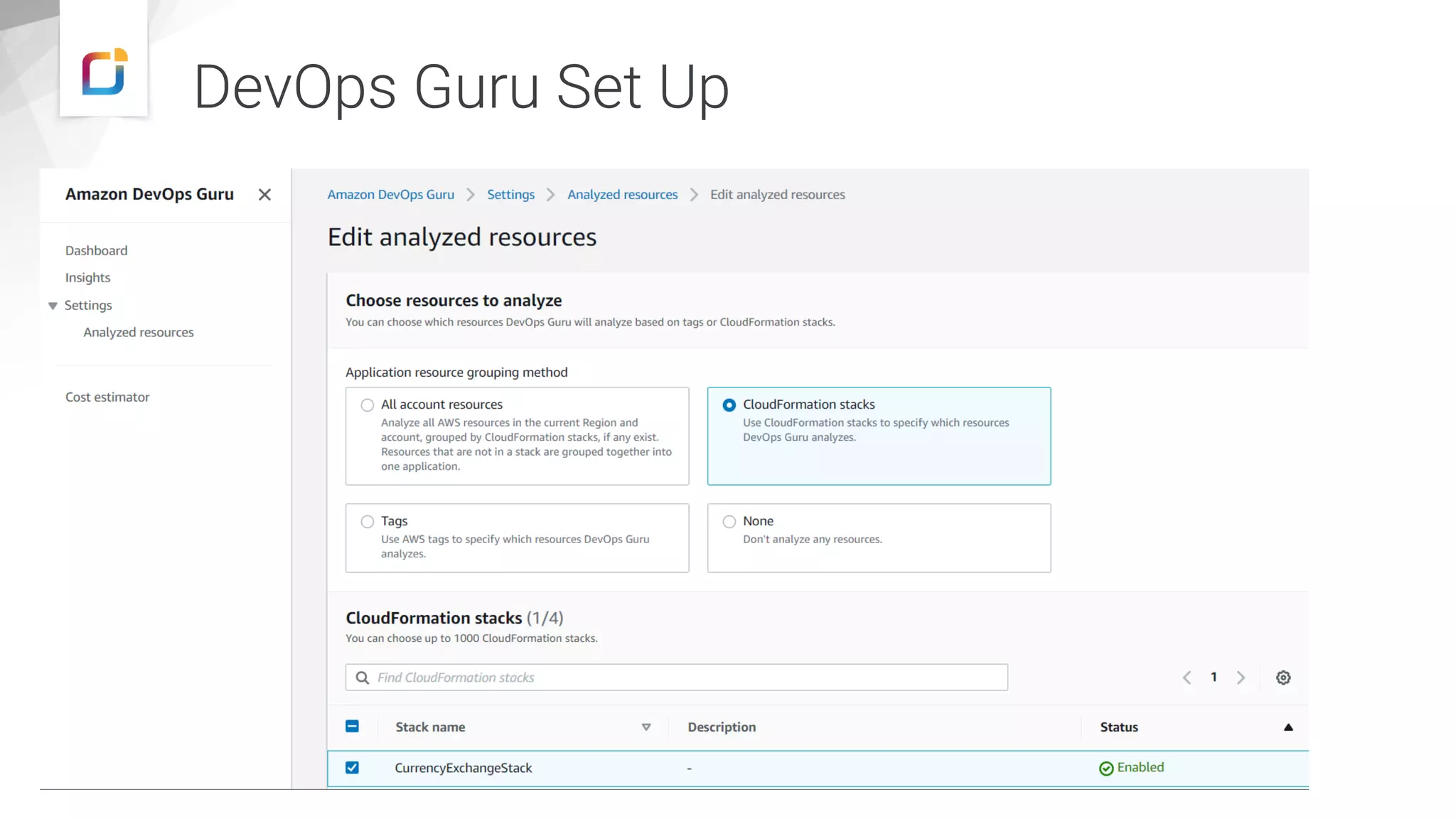Select CloudFormation stacks radio option
The image size is (1456, 819).
pyautogui.click(x=729, y=405)
